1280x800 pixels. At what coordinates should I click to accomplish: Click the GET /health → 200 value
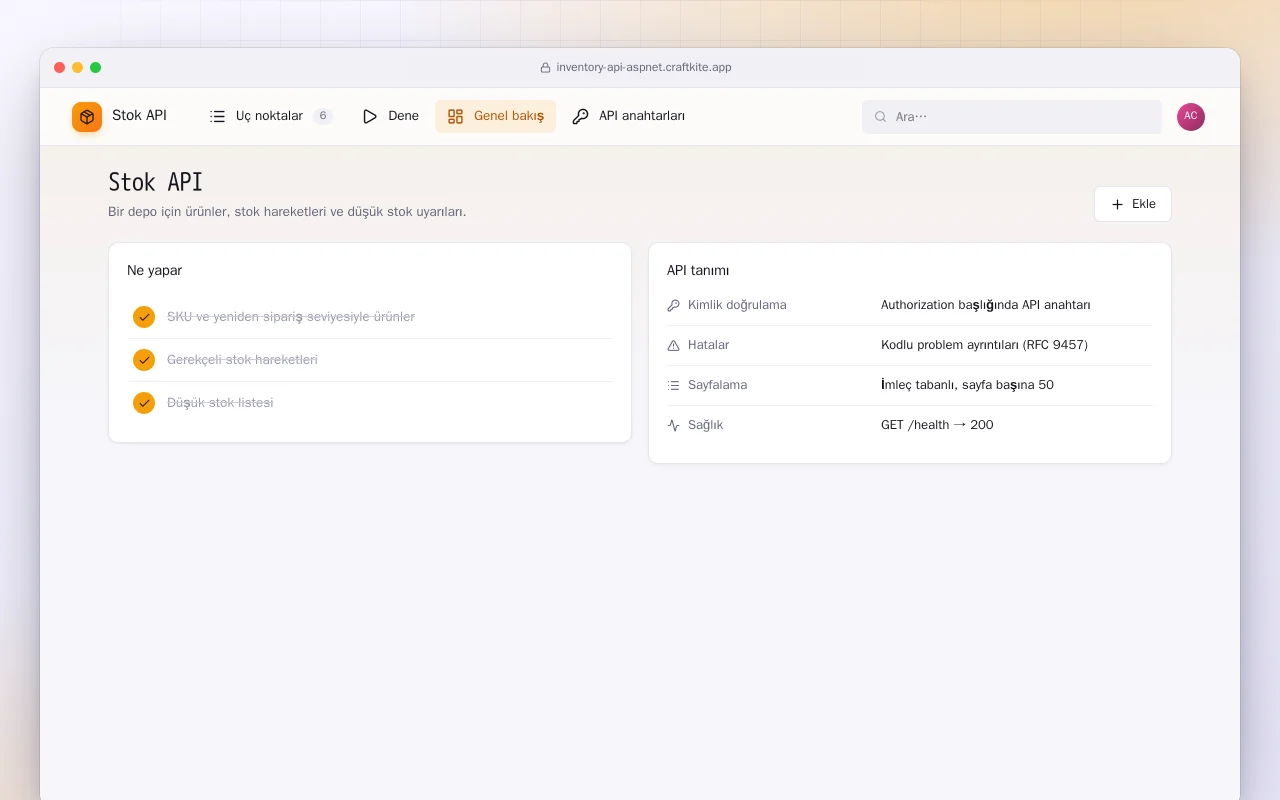pyautogui.click(x=937, y=425)
